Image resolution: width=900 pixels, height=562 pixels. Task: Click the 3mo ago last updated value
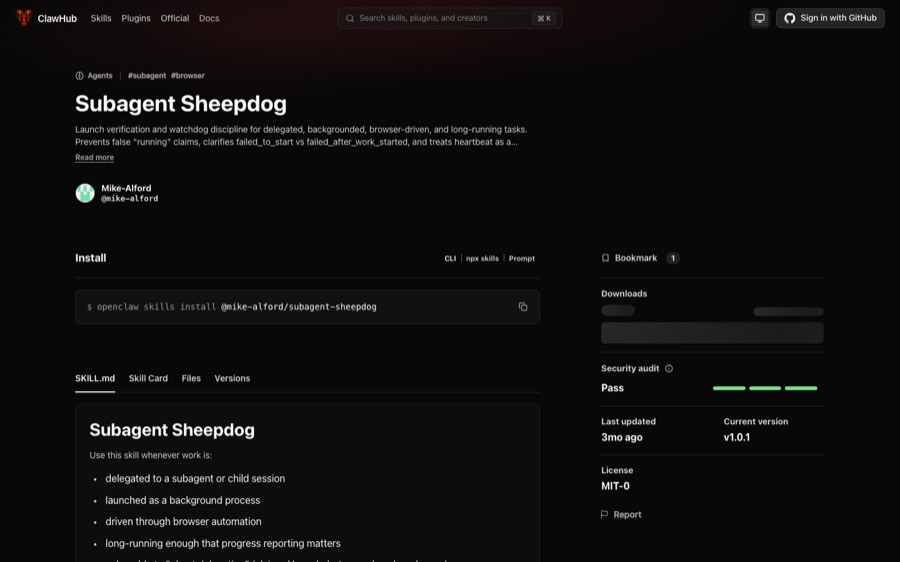(x=622, y=437)
